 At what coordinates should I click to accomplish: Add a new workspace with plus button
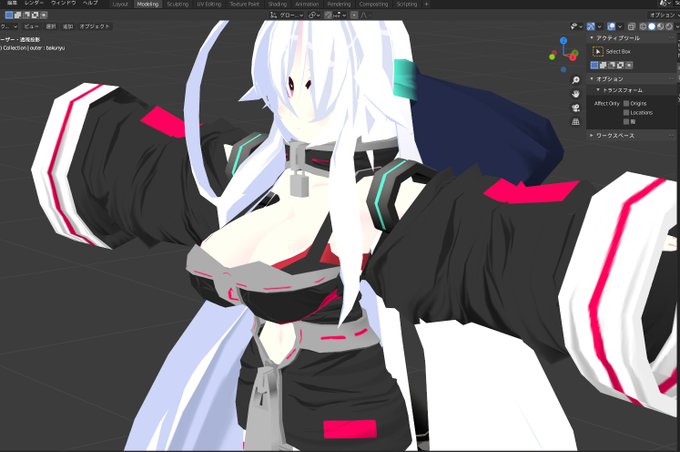click(x=426, y=4)
